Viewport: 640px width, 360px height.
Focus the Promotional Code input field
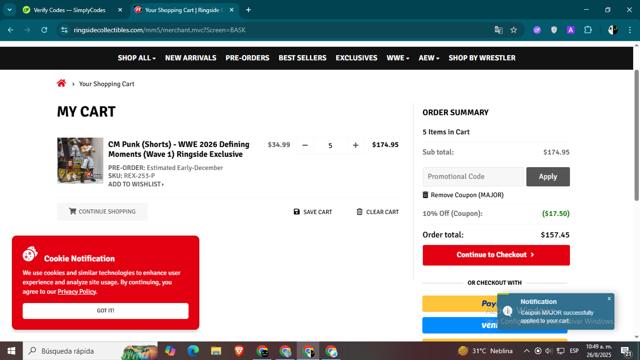473,177
